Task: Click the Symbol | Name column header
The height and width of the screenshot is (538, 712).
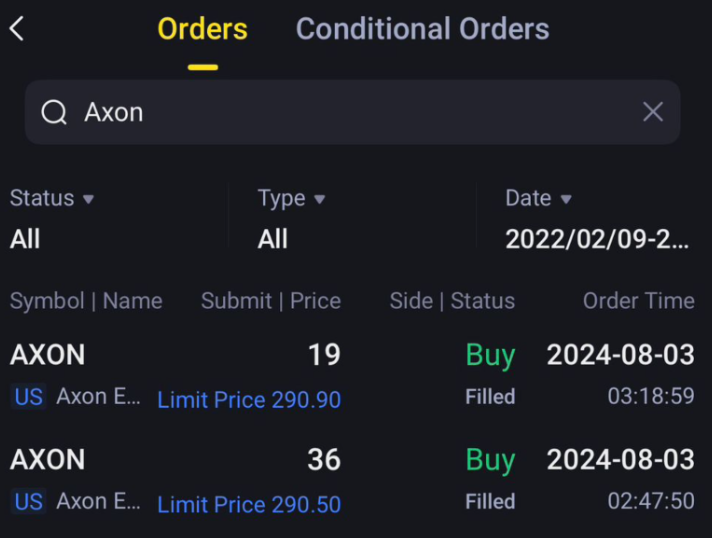Action: coord(86,301)
